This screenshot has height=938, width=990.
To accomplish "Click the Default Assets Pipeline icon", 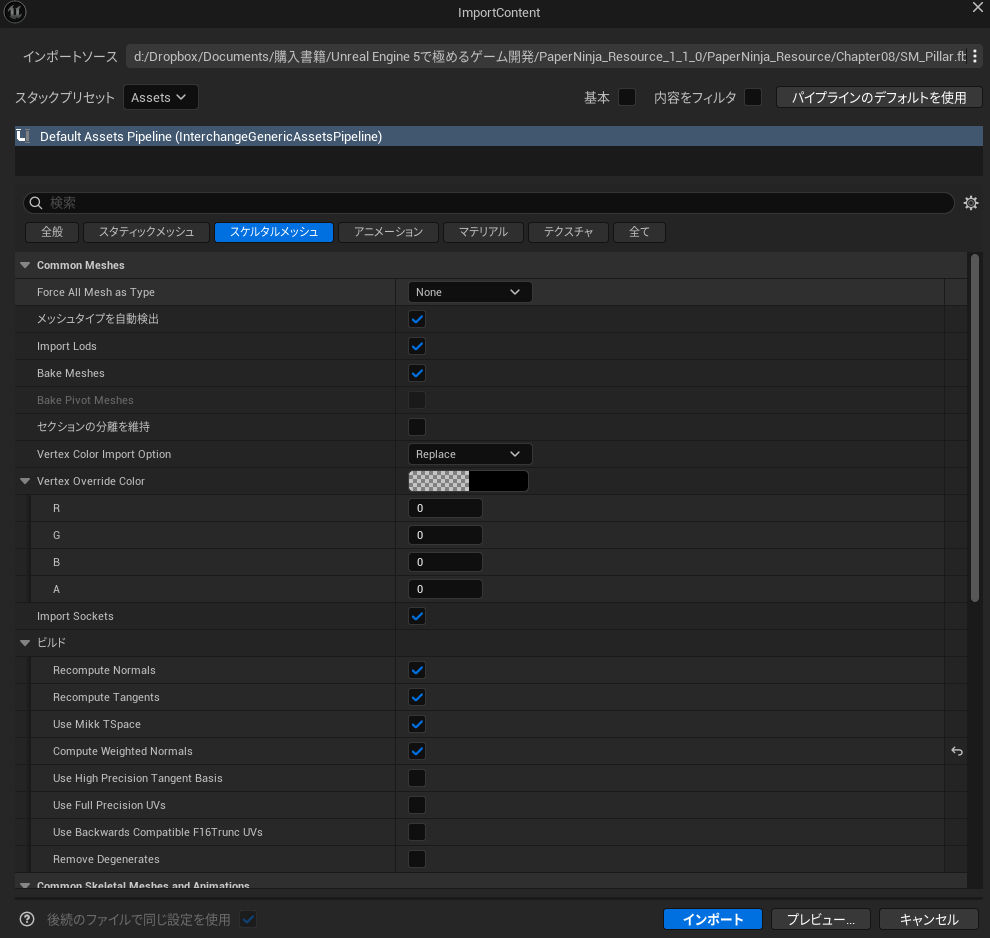I will (23, 136).
